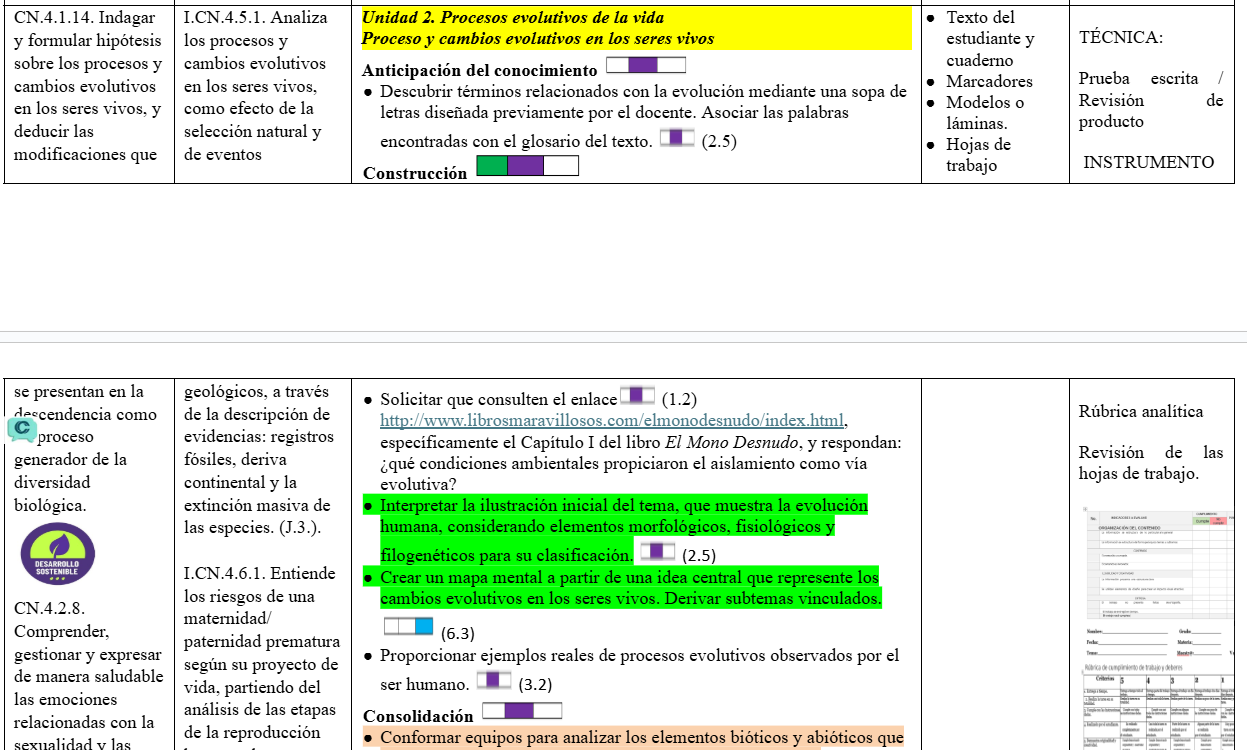Click the 'I.CN.4.6.1.' indicator code

[x=225, y=574]
